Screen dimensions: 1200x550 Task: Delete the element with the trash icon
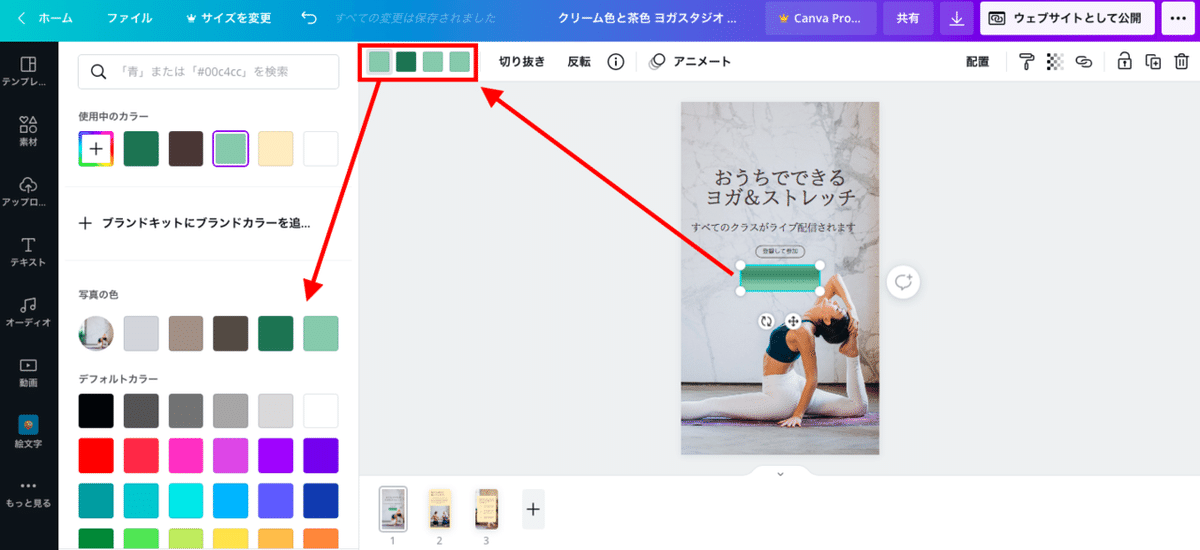tap(1181, 62)
